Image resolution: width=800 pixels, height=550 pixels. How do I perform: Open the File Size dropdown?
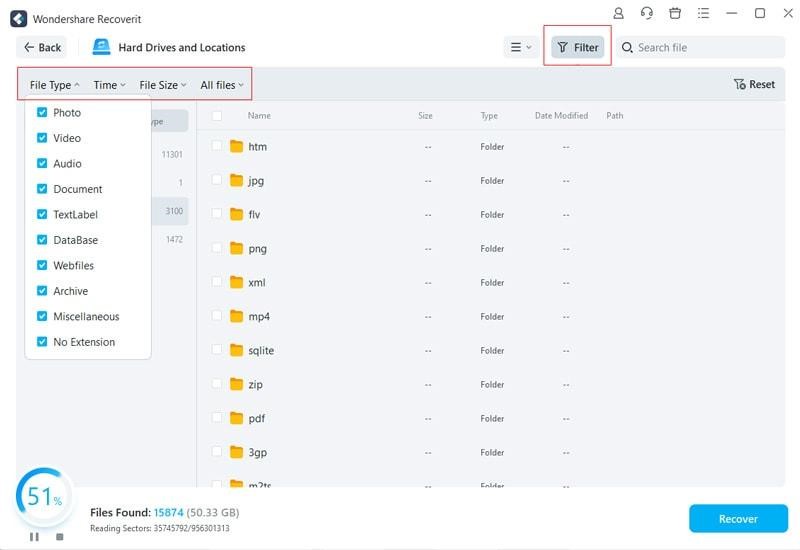coord(162,85)
